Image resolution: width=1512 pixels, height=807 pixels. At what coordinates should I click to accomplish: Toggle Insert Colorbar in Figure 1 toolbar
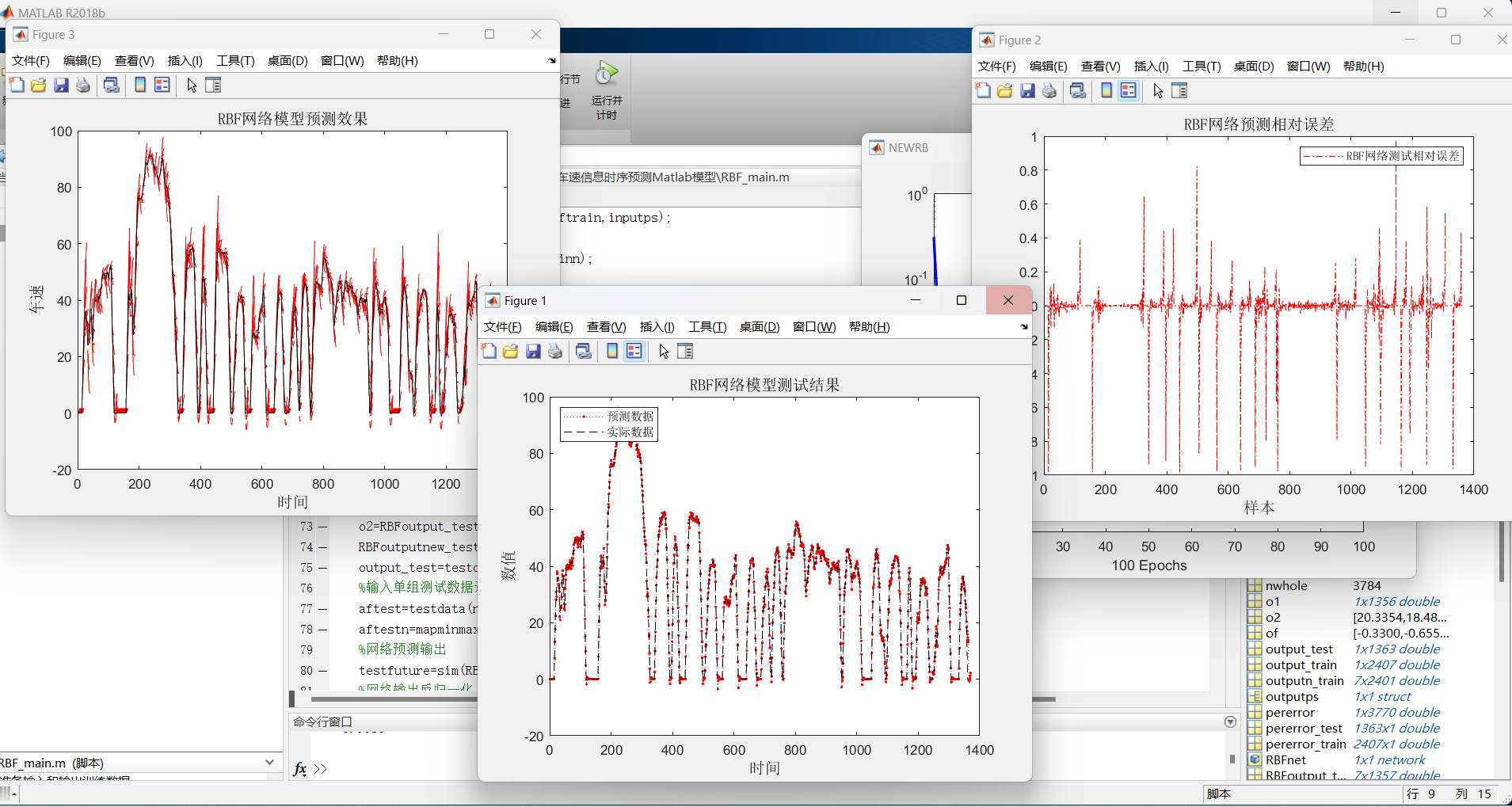[x=612, y=352]
